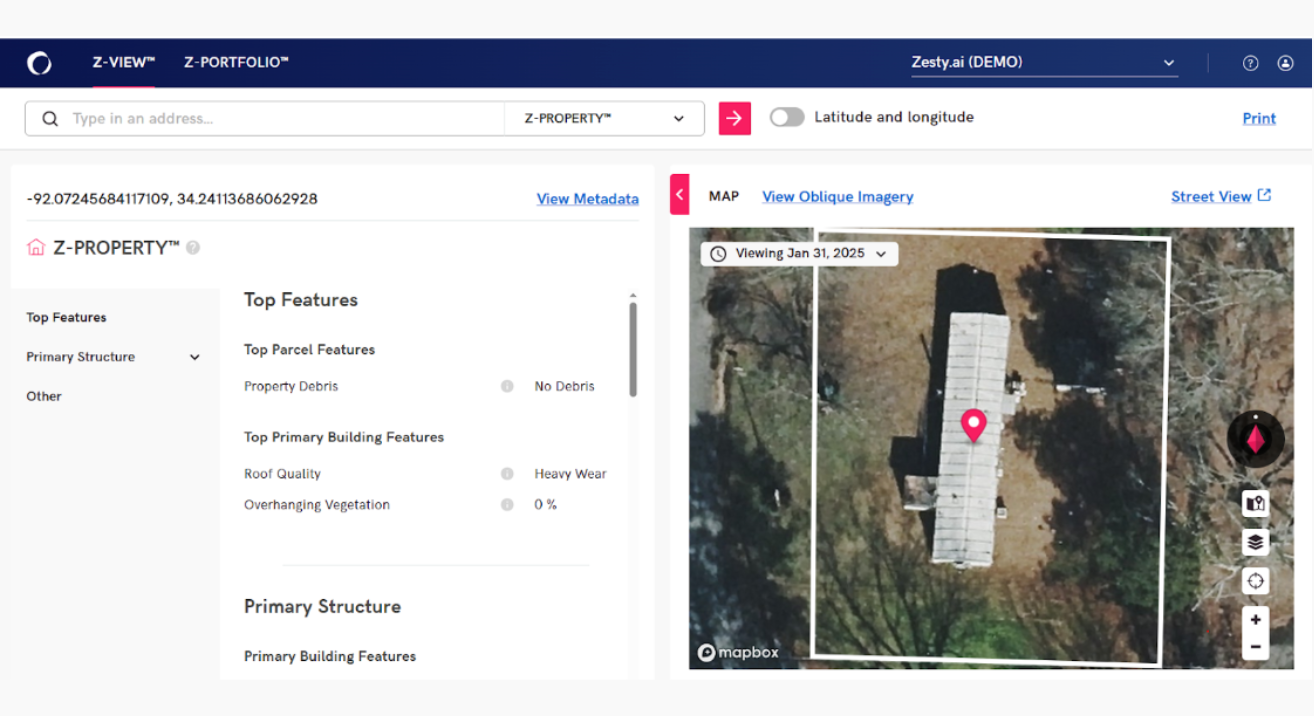Click the Top Parcel Features subheading
Viewport: 1314px width, 716px height.
(309, 349)
